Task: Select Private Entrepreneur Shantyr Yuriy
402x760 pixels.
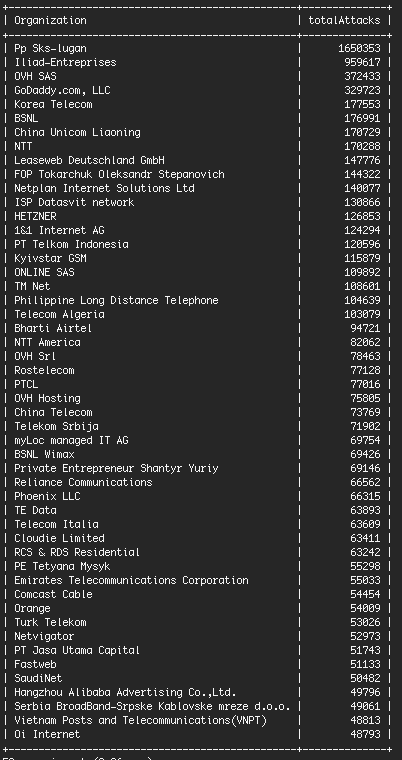Action: coord(116,469)
